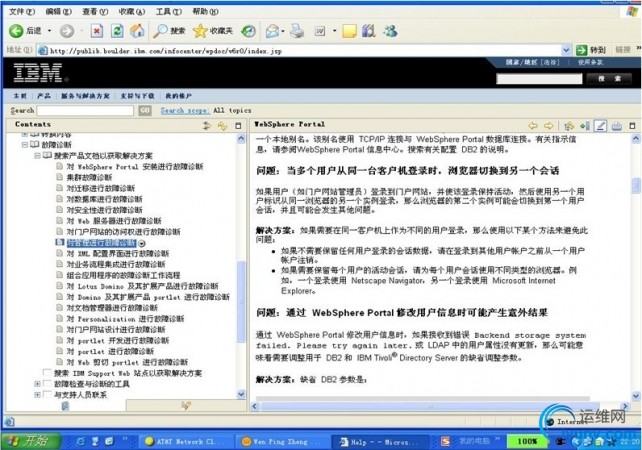
Task: Switch to AT&T Network Cl... taskbar window
Action: click(x=187, y=441)
